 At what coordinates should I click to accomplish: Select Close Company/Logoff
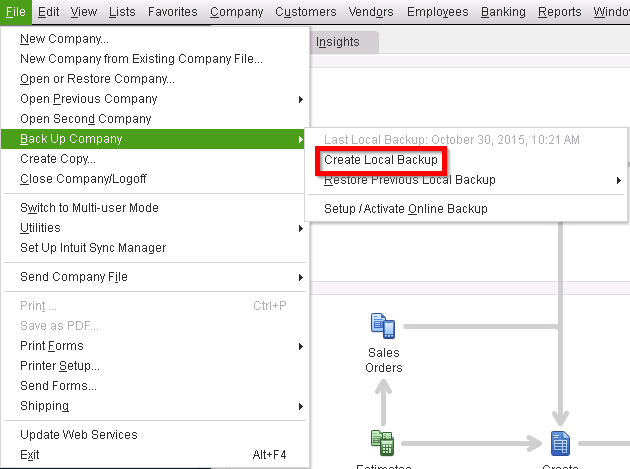pyautogui.click(x=155, y=179)
